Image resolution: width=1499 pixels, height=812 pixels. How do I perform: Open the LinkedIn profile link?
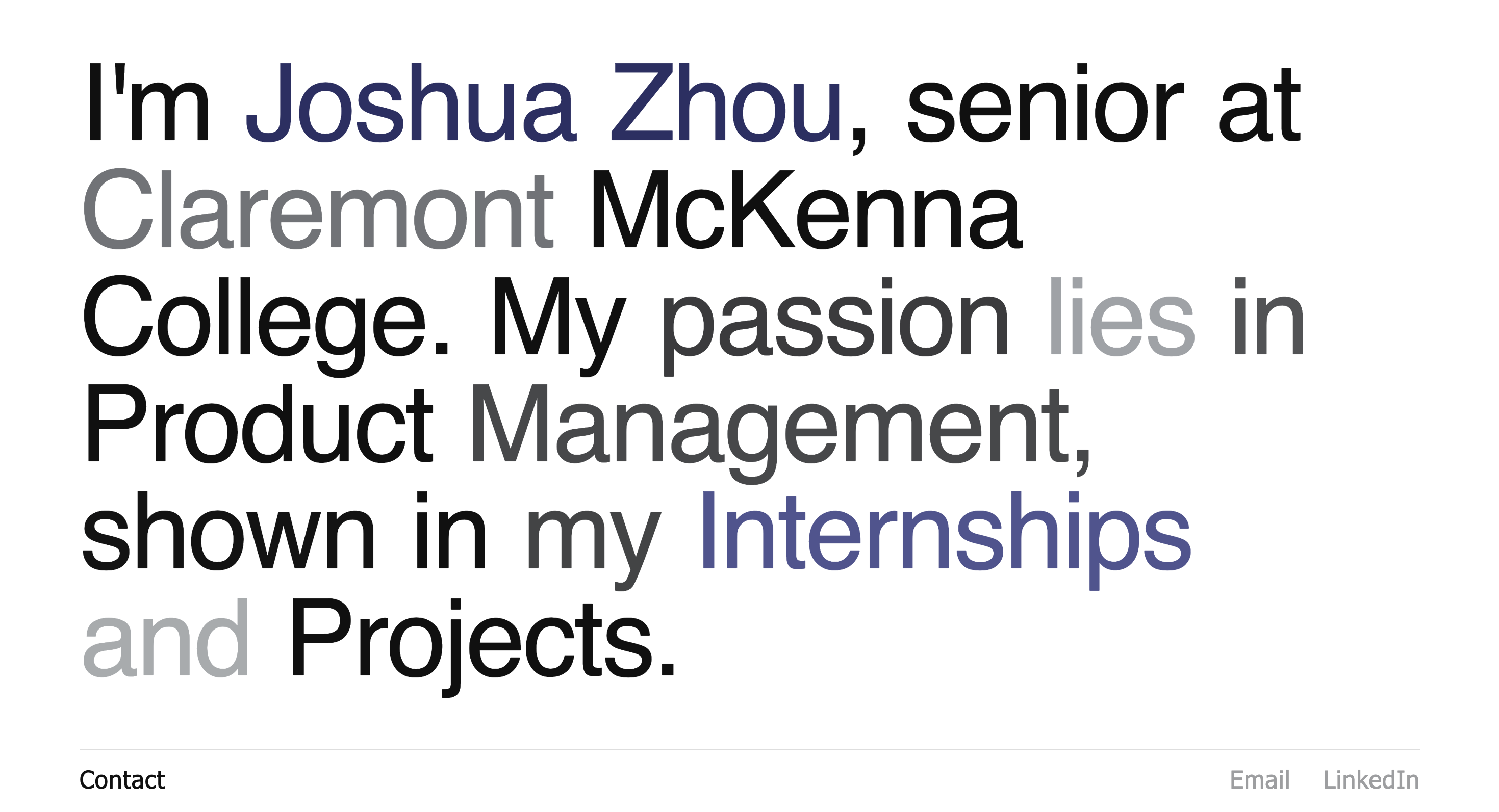click(x=1370, y=780)
